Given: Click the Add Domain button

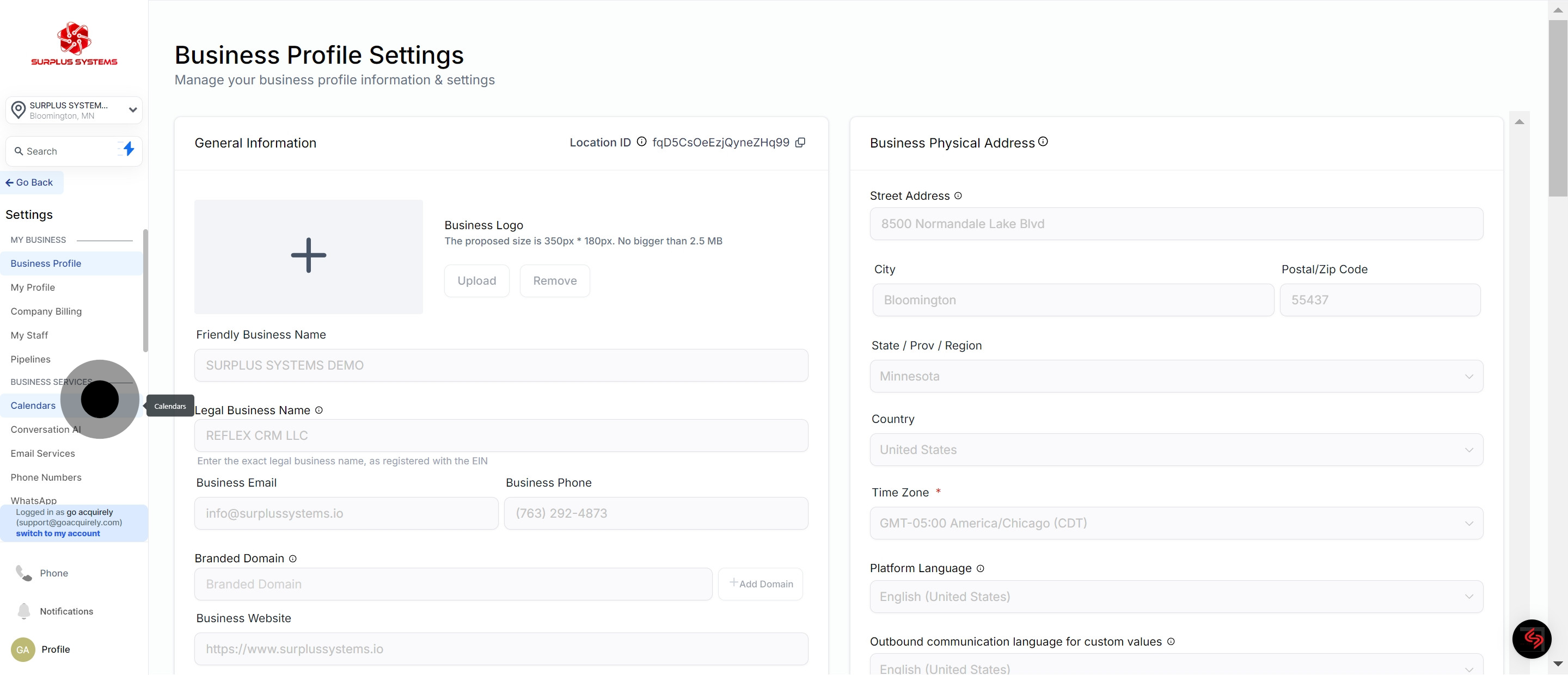Looking at the screenshot, I should [761, 584].
